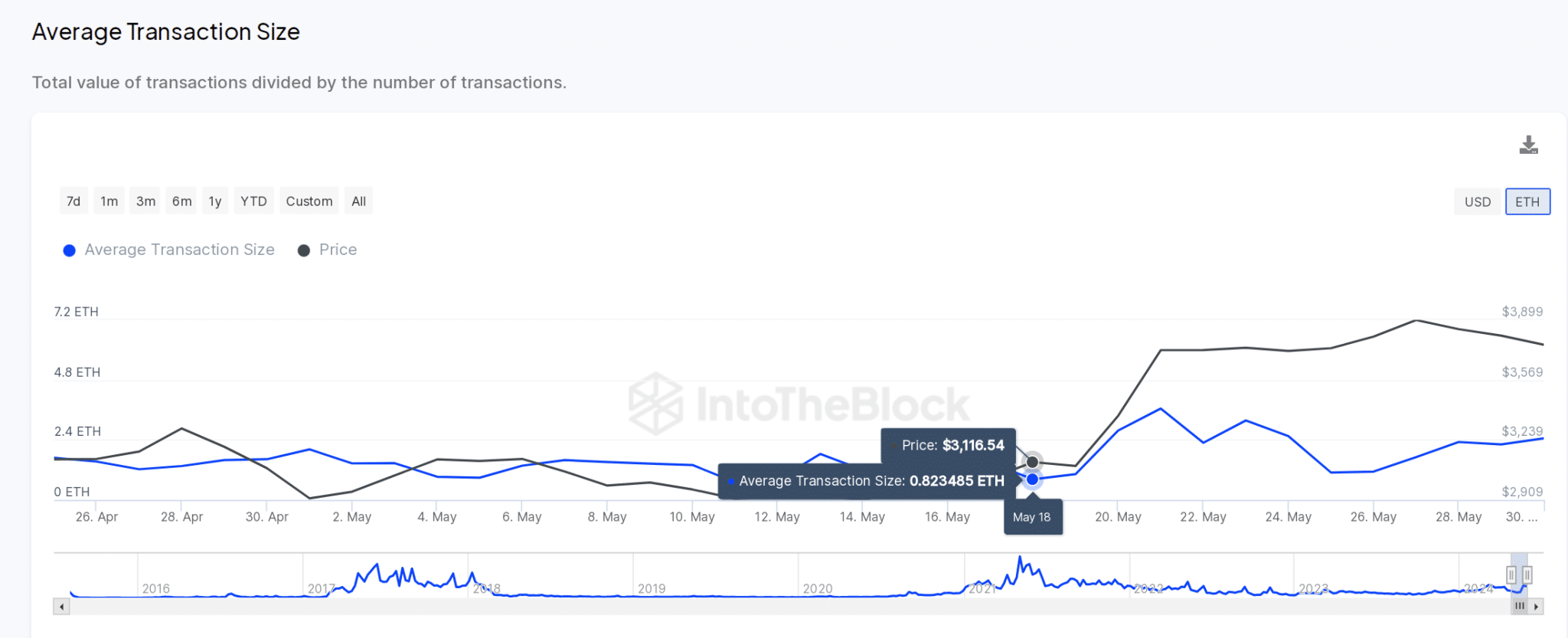Toggle Average Transaction Size series legend

coord(169,250)
